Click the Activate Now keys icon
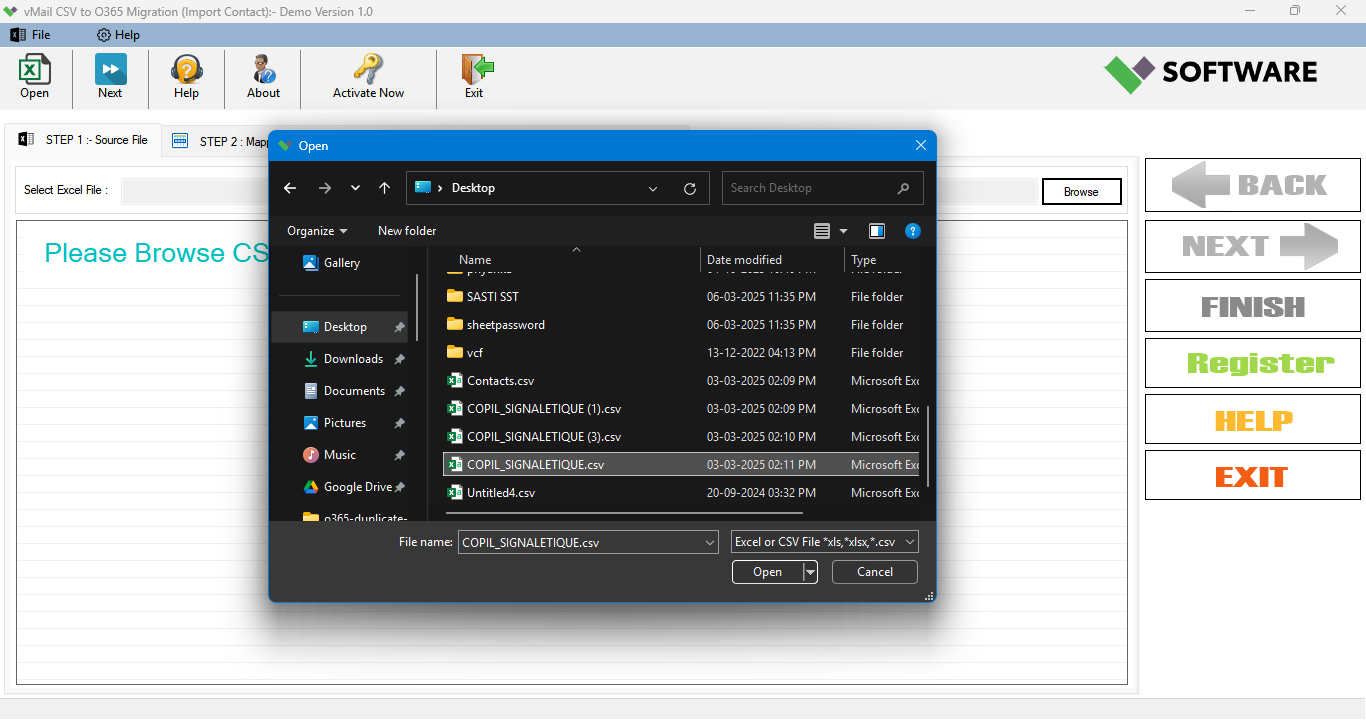The image size is (1366, 720). tap(368, 77)
